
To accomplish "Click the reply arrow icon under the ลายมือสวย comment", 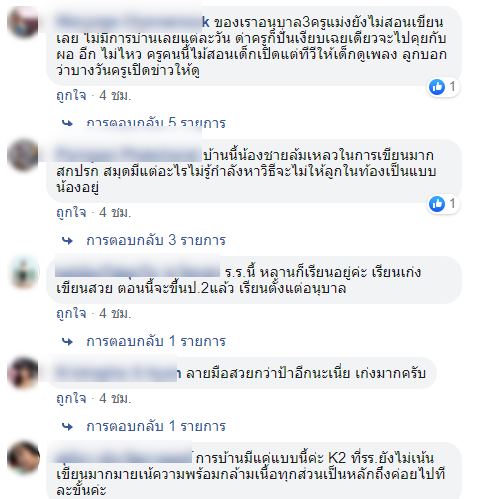I will 67,426.
